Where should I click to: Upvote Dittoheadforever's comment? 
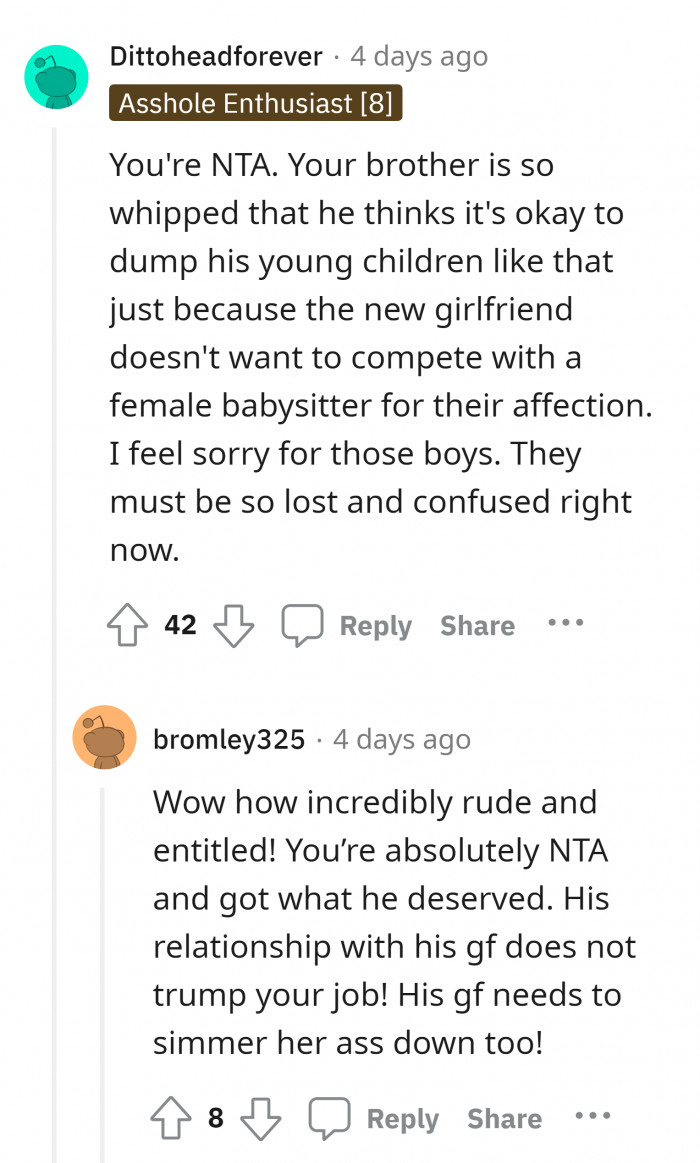126,625
